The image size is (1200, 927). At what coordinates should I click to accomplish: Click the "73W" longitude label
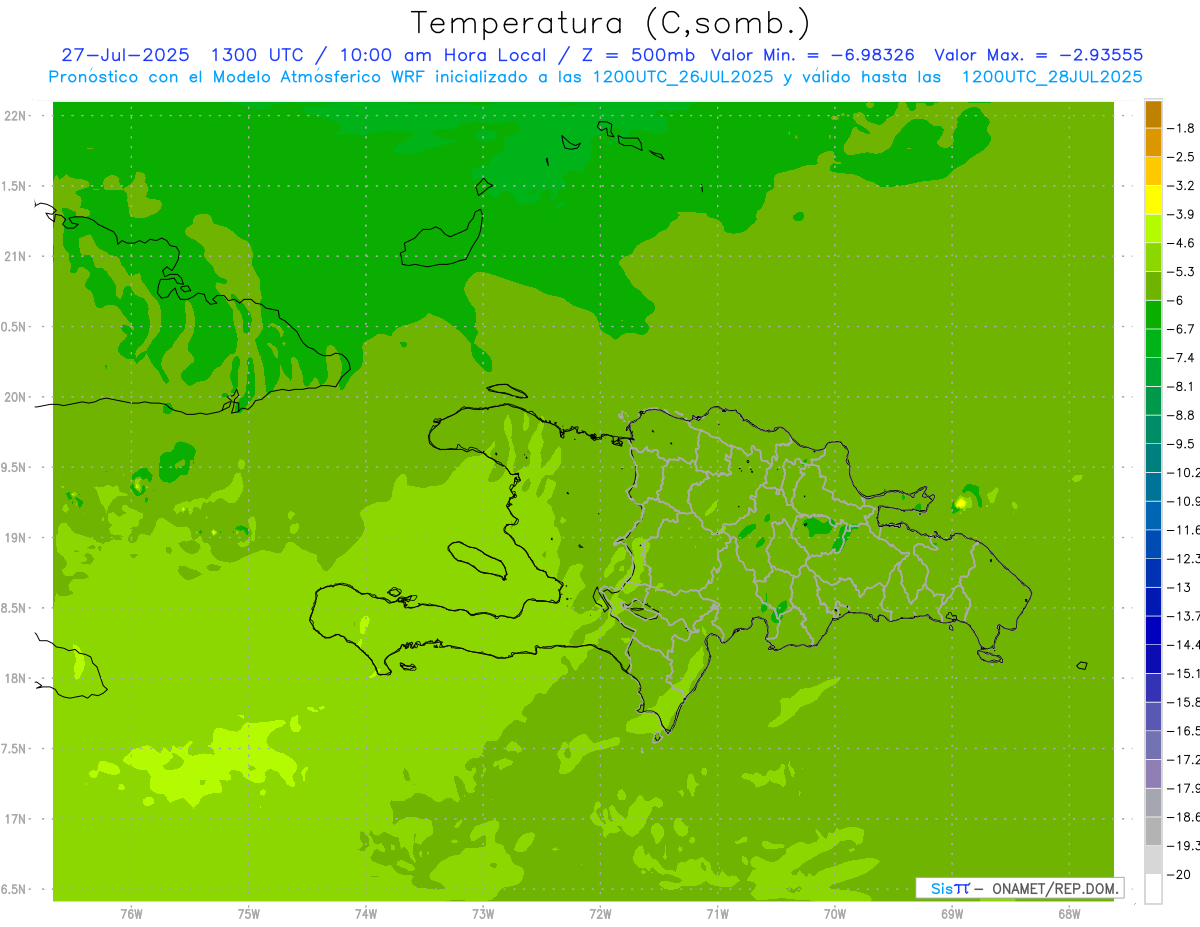pyautogui.click(x=483, y=914)
